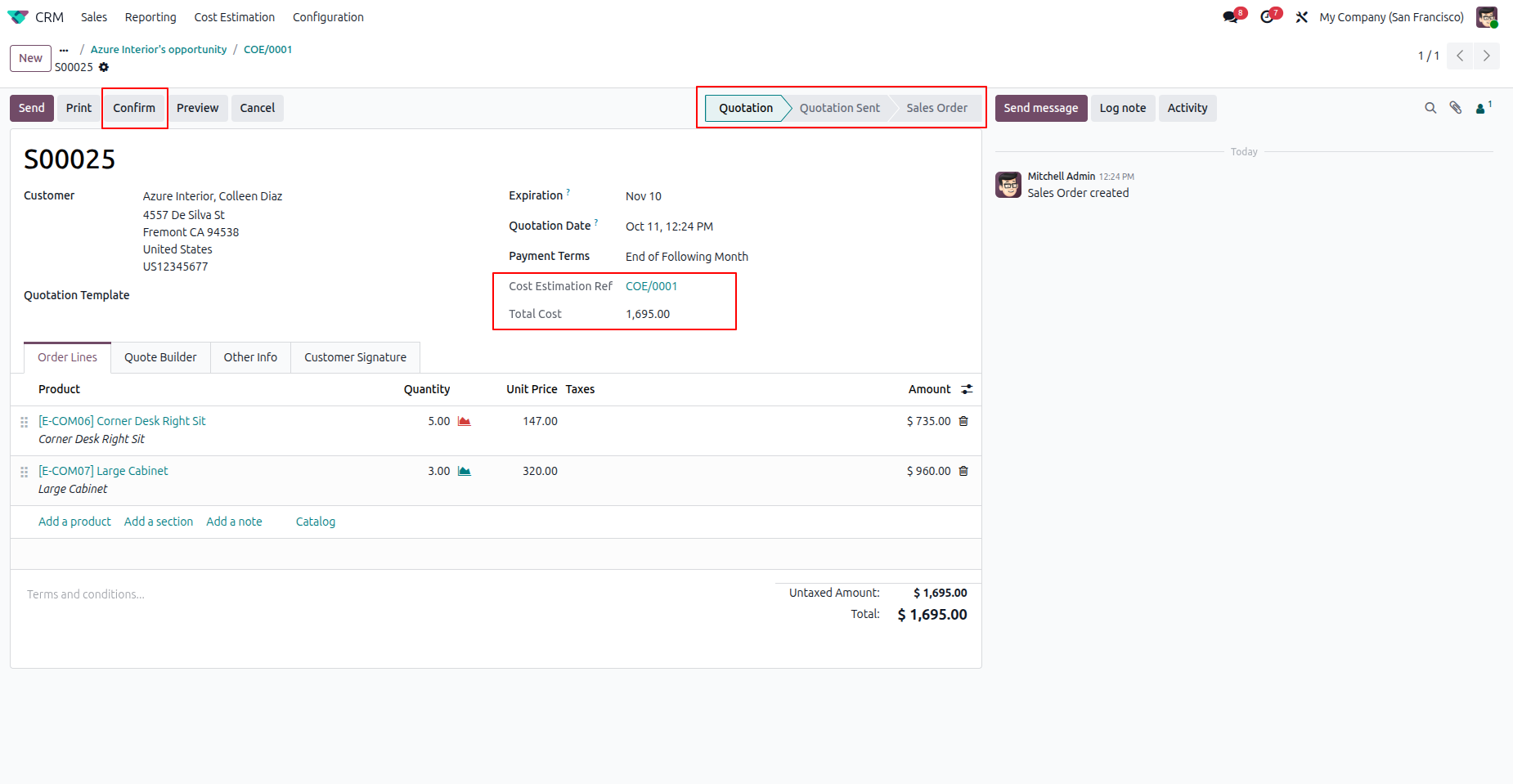Viewport: 1513px width, 784px height.
Task: Open the optional columns settings icon
Action: pos(967,389)
